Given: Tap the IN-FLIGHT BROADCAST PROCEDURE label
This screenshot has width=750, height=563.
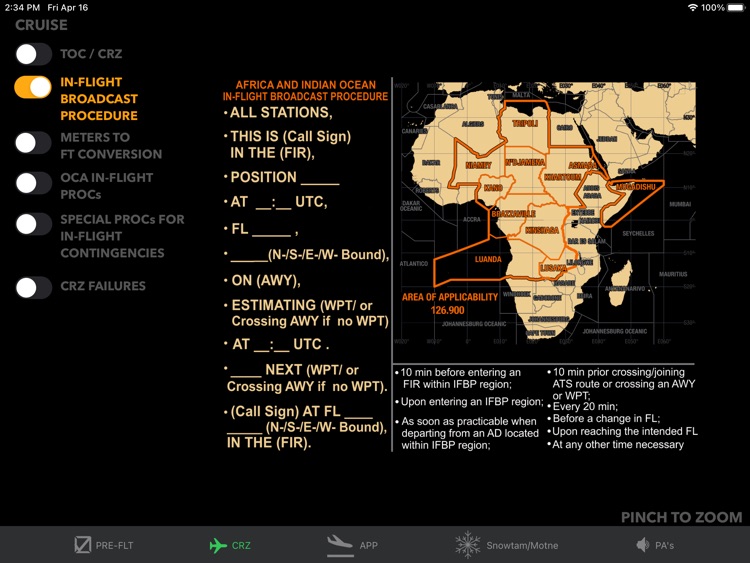Looking at the screenshot, I should point(99,99).
